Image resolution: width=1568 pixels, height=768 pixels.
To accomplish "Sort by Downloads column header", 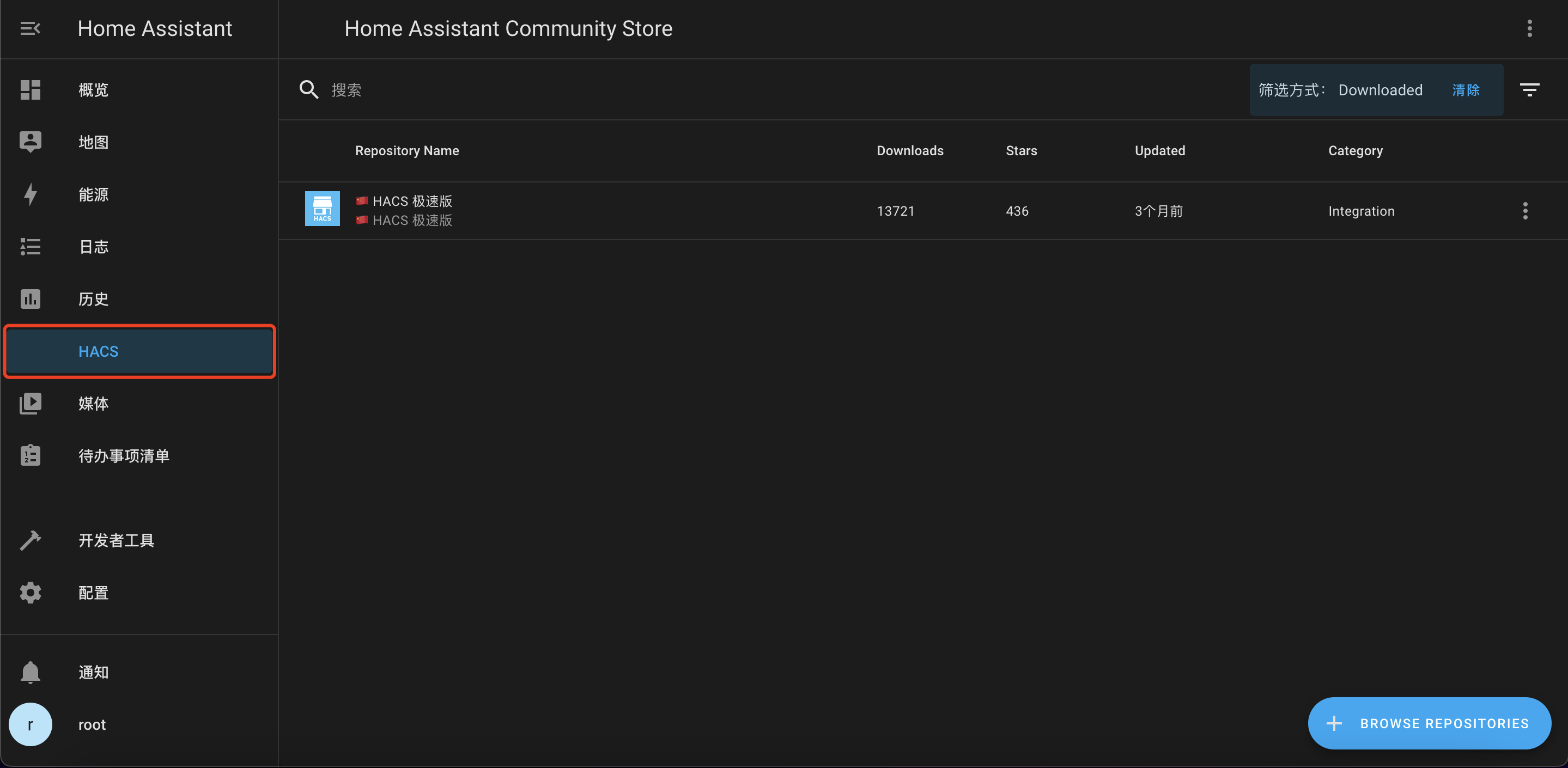I will tap(910, 150).
